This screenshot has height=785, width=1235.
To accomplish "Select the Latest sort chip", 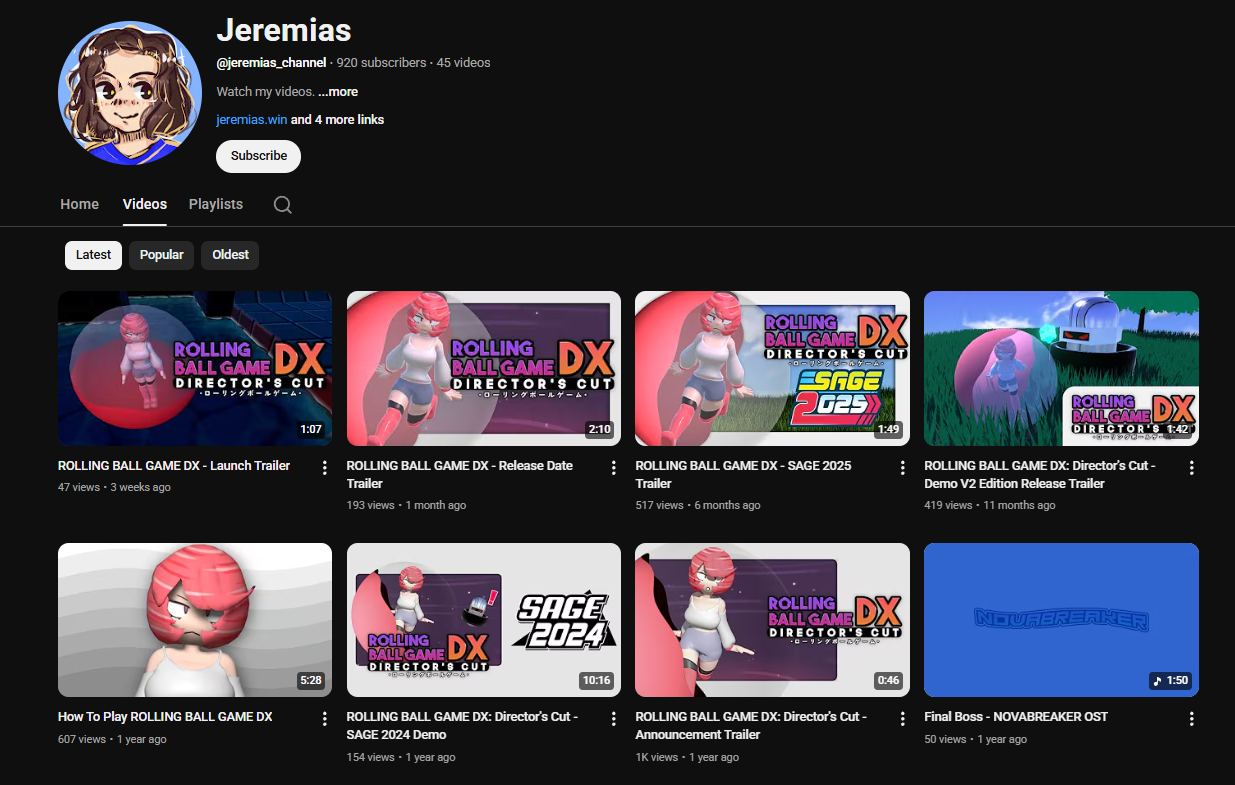I will [x=94, y=255].
